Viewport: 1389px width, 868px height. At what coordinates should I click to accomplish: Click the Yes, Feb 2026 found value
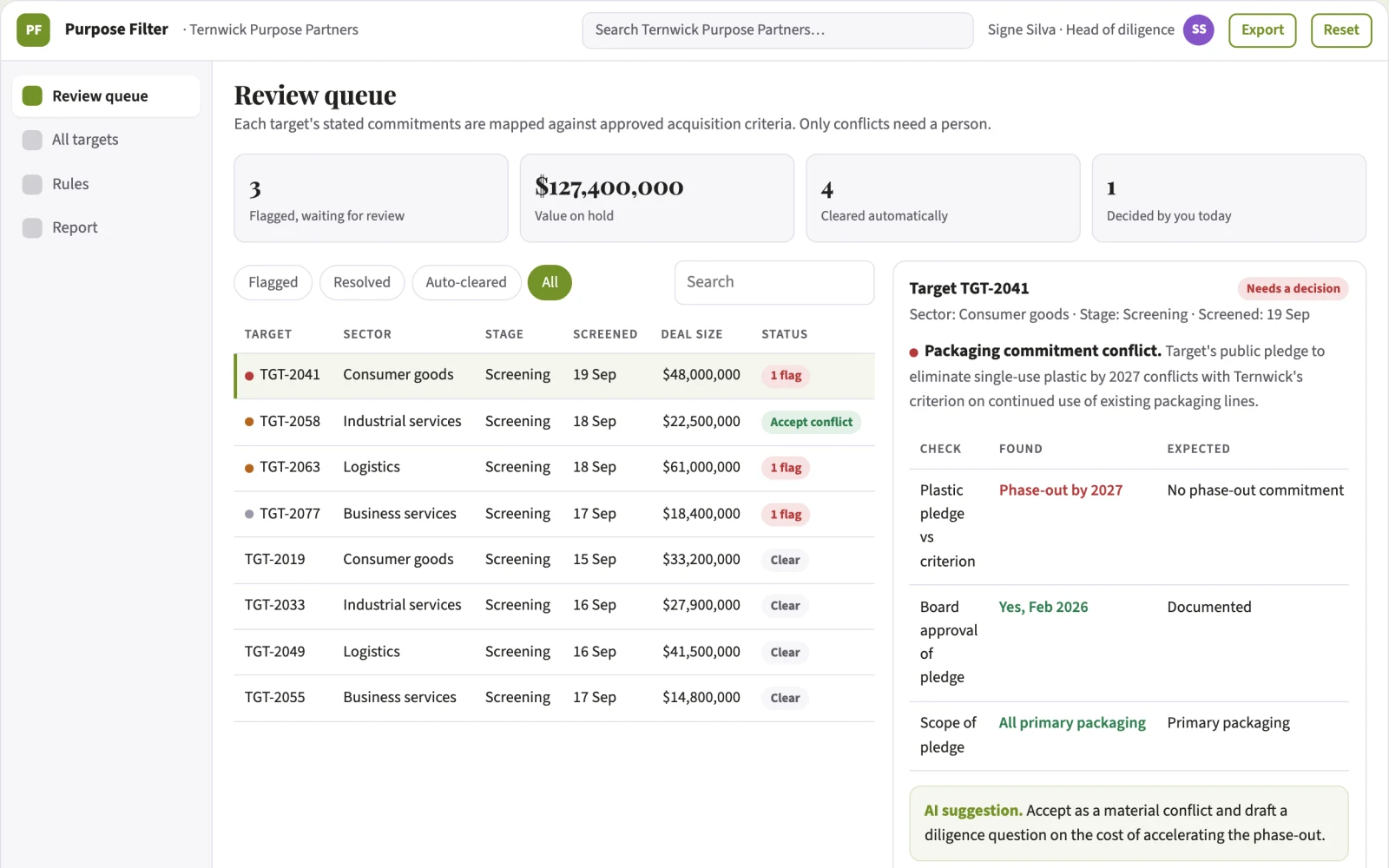(x=1043, y=608)
